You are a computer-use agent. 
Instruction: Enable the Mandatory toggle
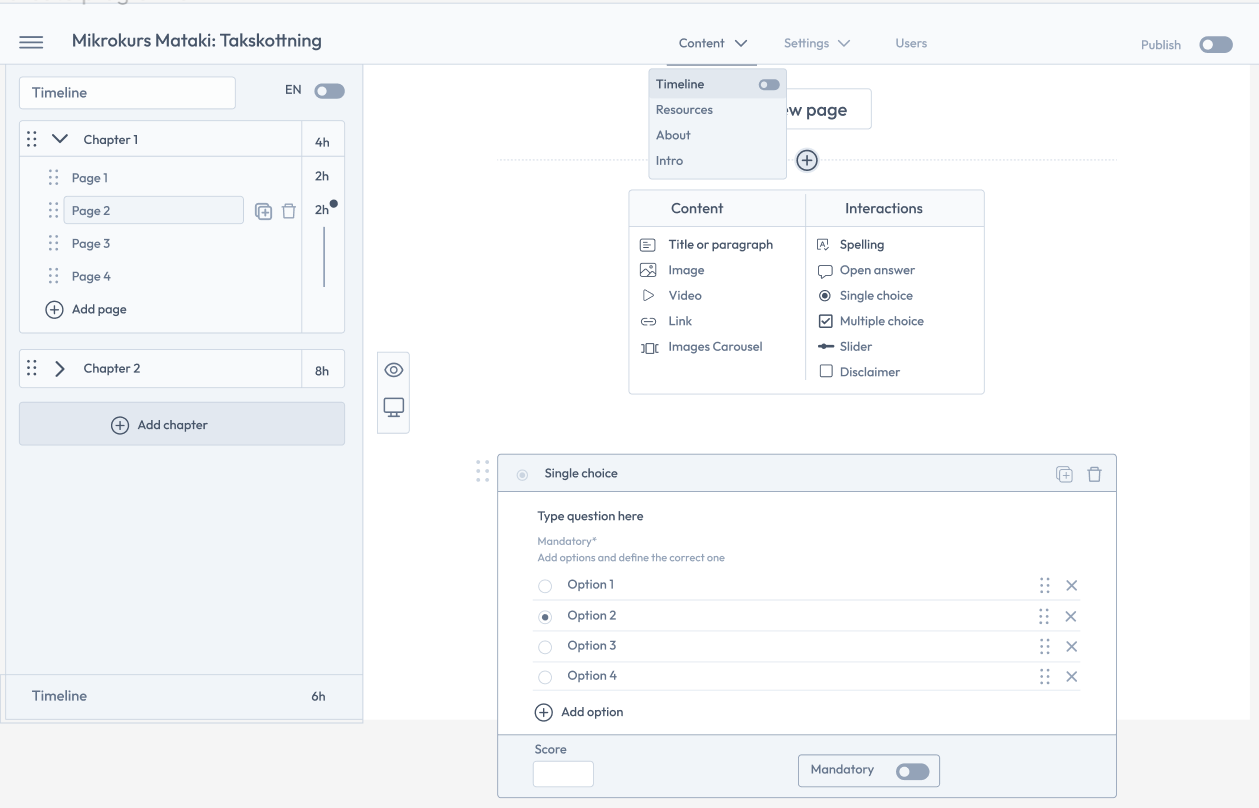[913, 771]
